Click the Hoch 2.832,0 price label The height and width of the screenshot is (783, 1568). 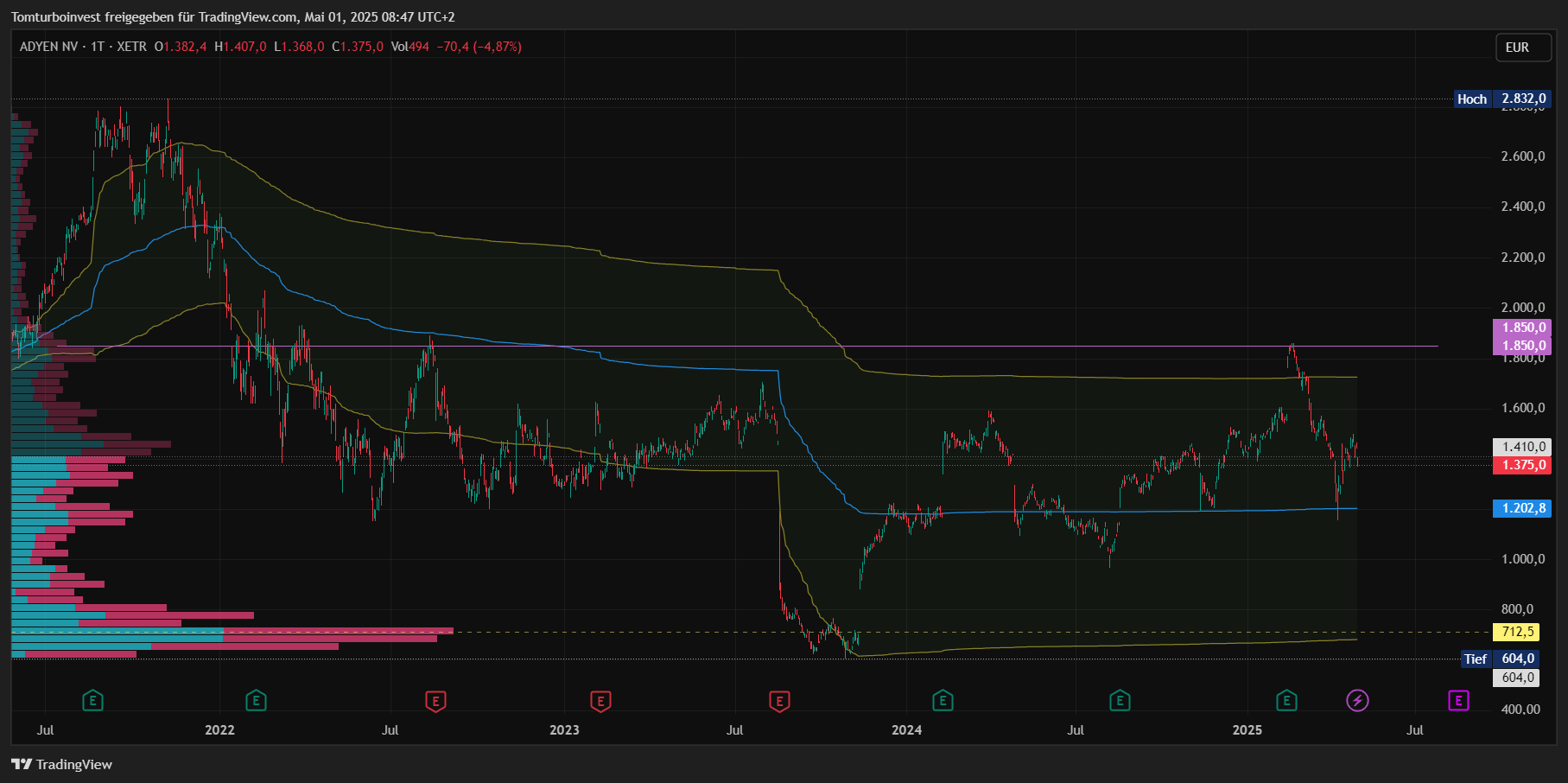tap(1502, 99)
